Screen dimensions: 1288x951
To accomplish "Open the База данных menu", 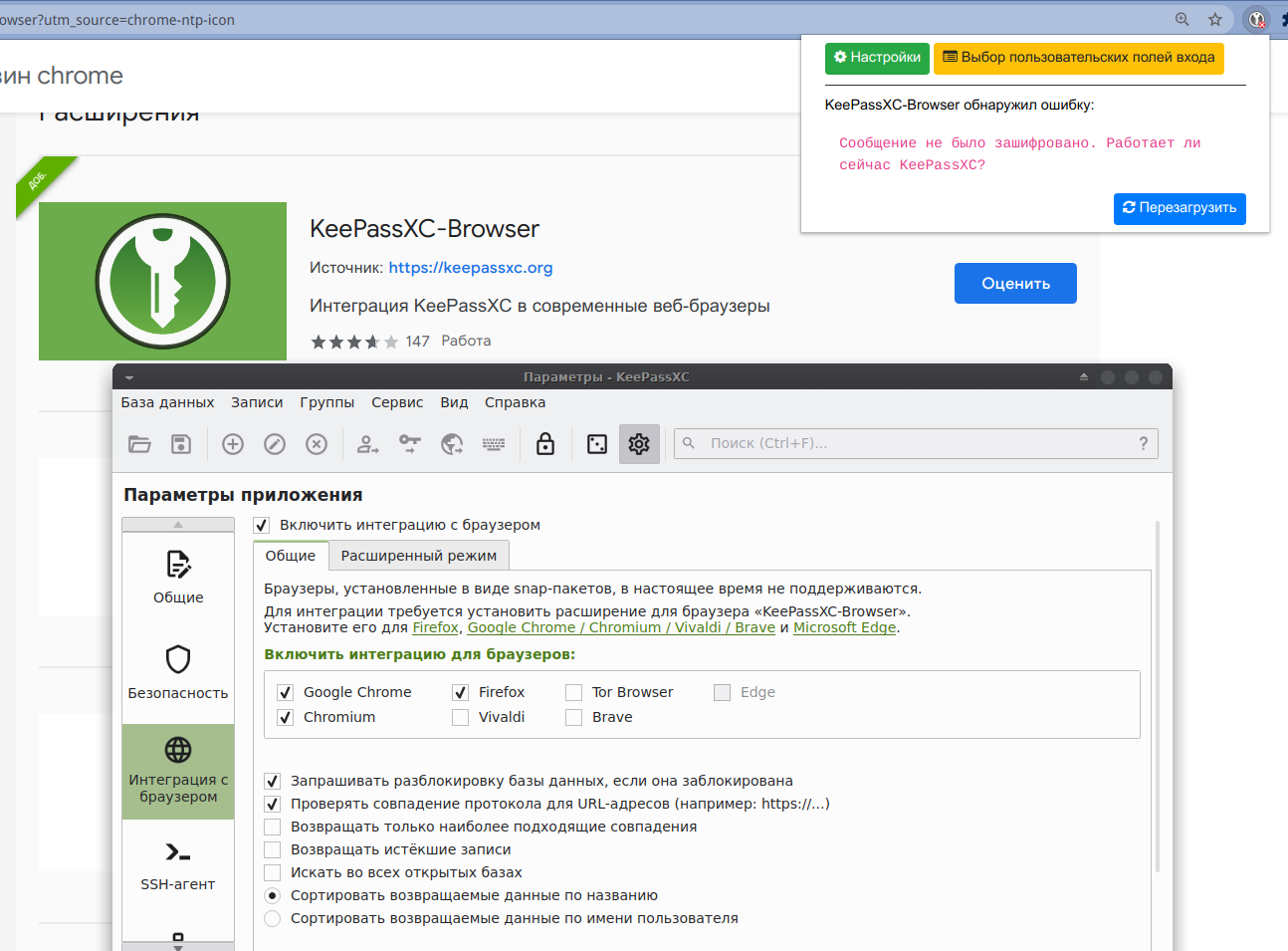I will [167, 402].
